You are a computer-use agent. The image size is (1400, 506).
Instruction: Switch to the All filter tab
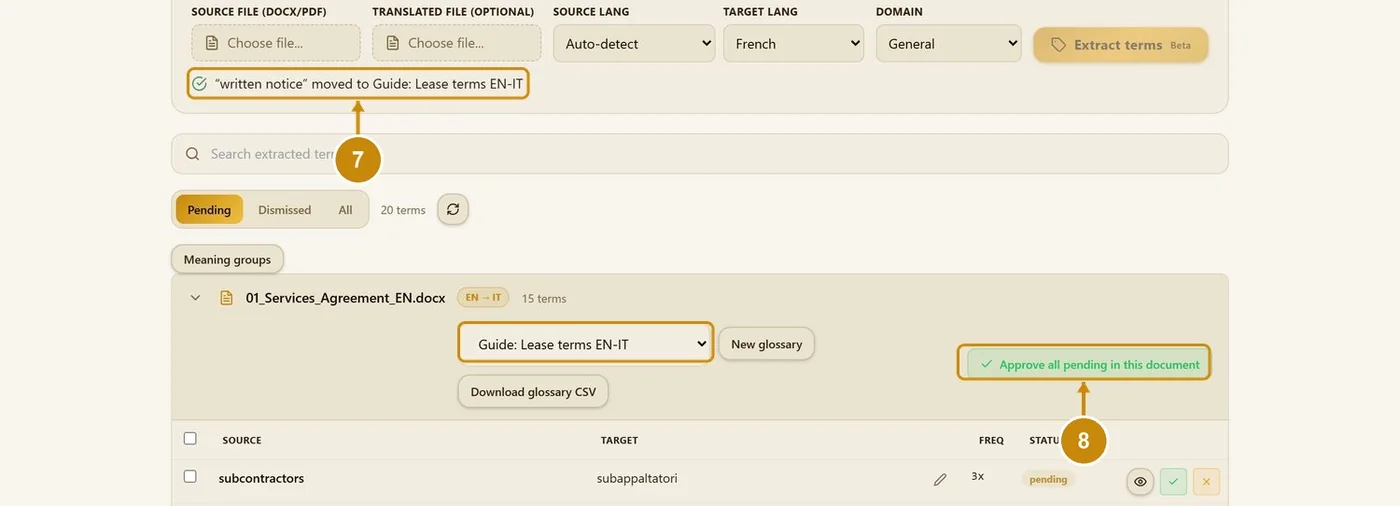pyautogui.click(x=345, y=210)
